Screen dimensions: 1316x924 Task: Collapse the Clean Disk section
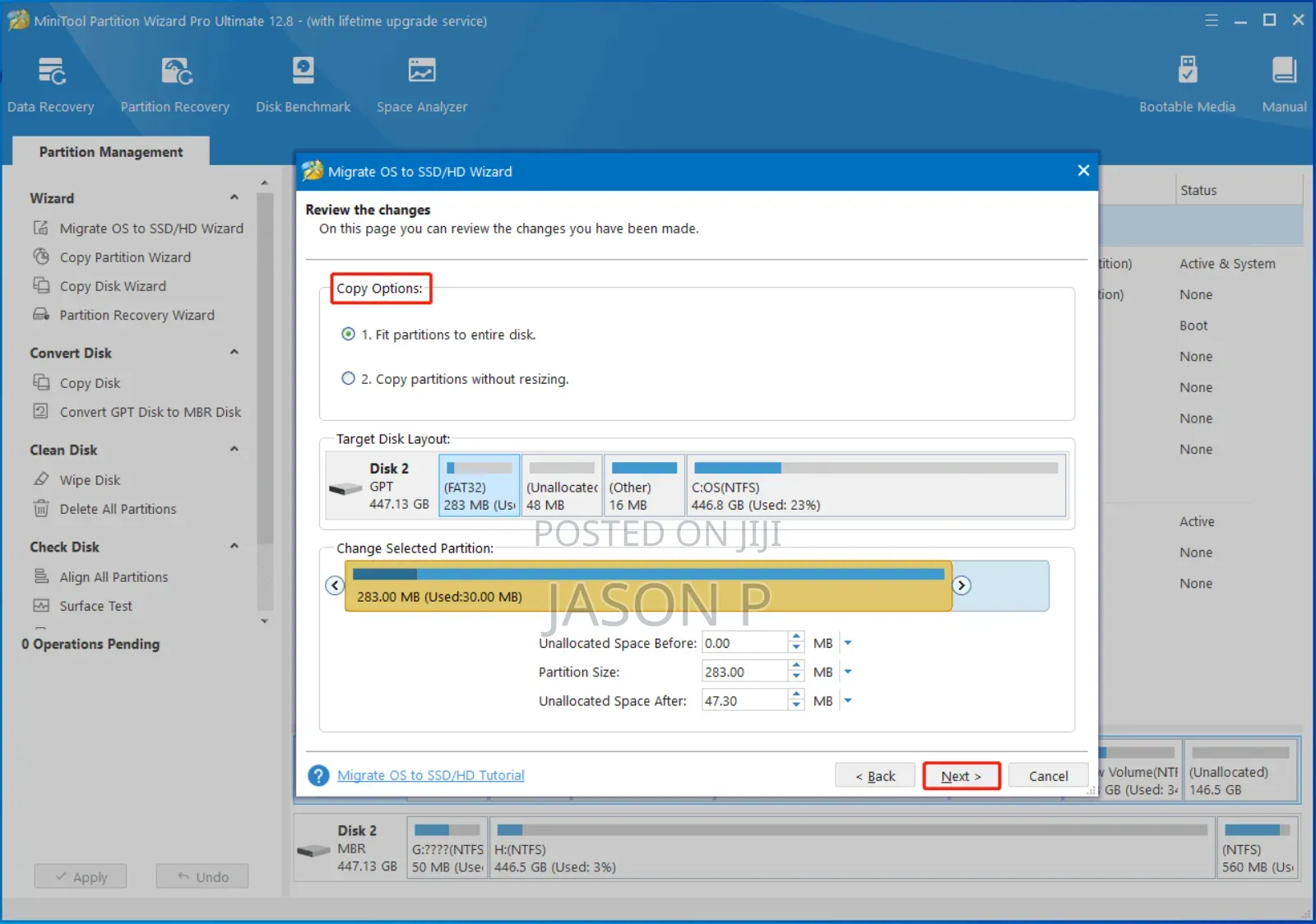234,449
